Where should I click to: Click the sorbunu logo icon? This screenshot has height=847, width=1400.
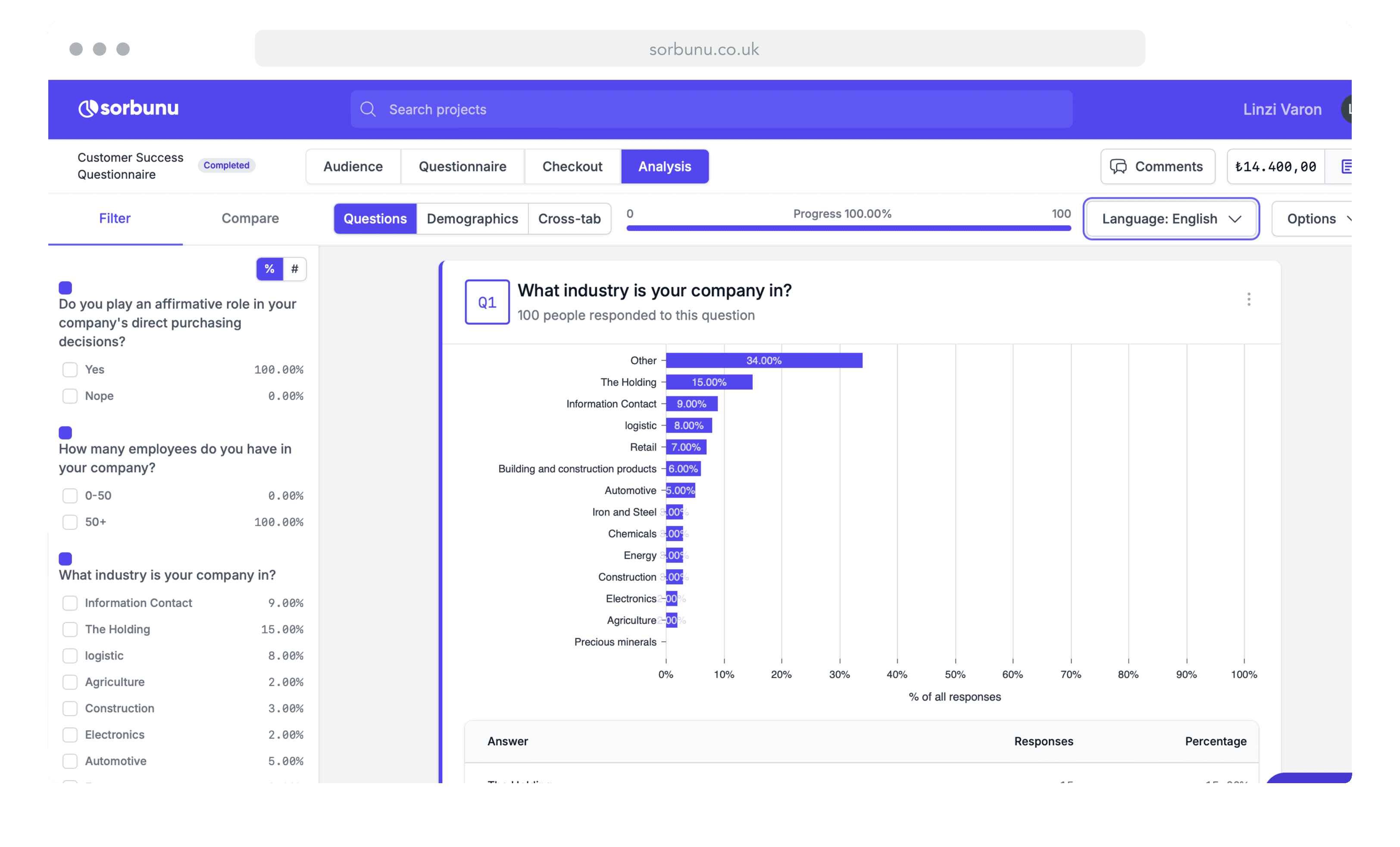pos(87,108)
